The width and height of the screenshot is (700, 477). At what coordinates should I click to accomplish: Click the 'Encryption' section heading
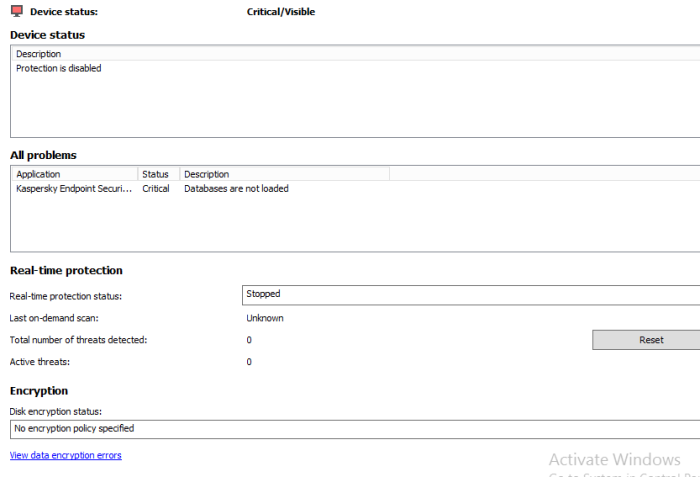(x=39, y=391)
